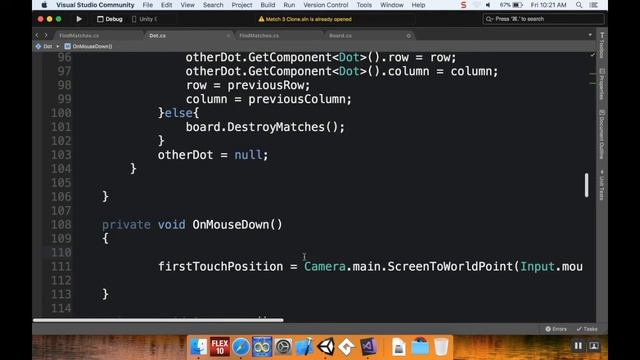Open the Unity target selector
This screenshot has height=360, width=640.
coord(144,19)
